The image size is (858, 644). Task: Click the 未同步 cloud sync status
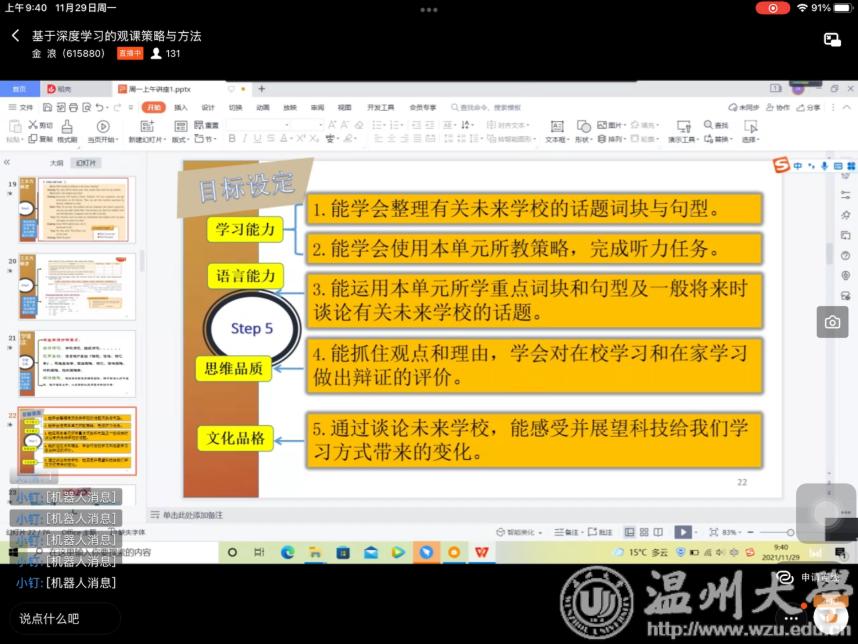[x=743, y=107]
